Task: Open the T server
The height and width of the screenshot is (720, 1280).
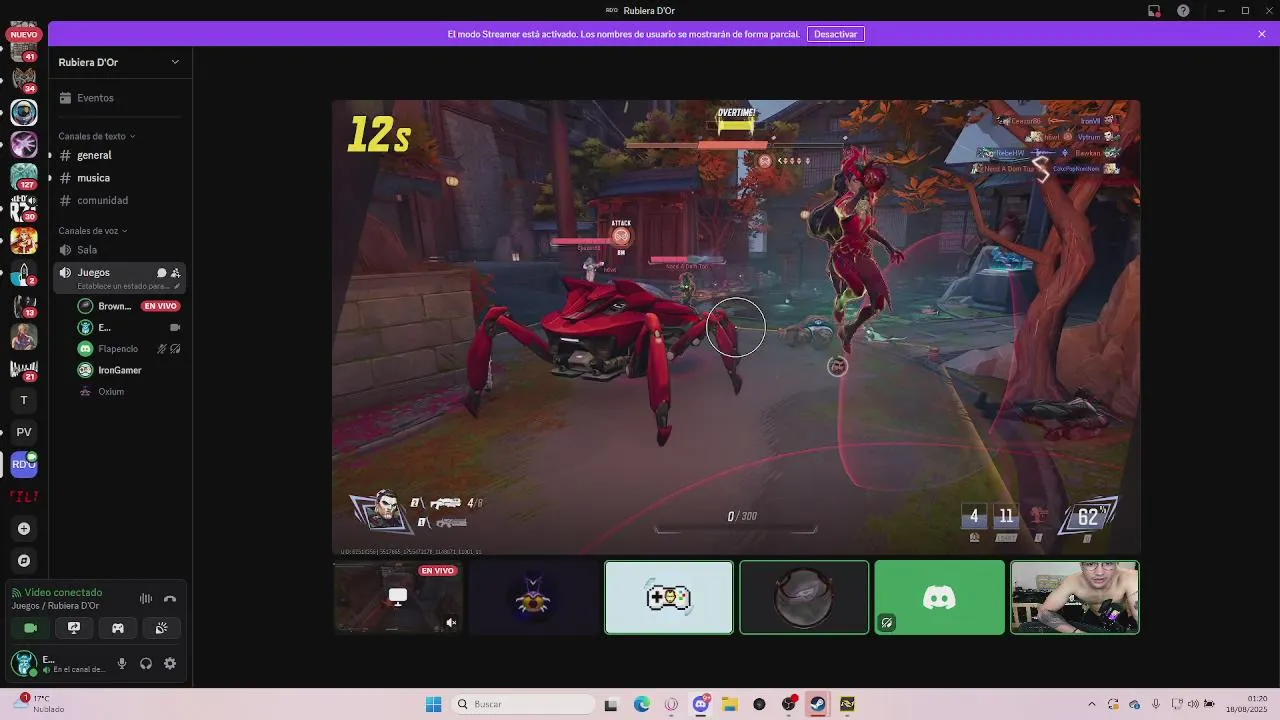Action: click(24, 400)
